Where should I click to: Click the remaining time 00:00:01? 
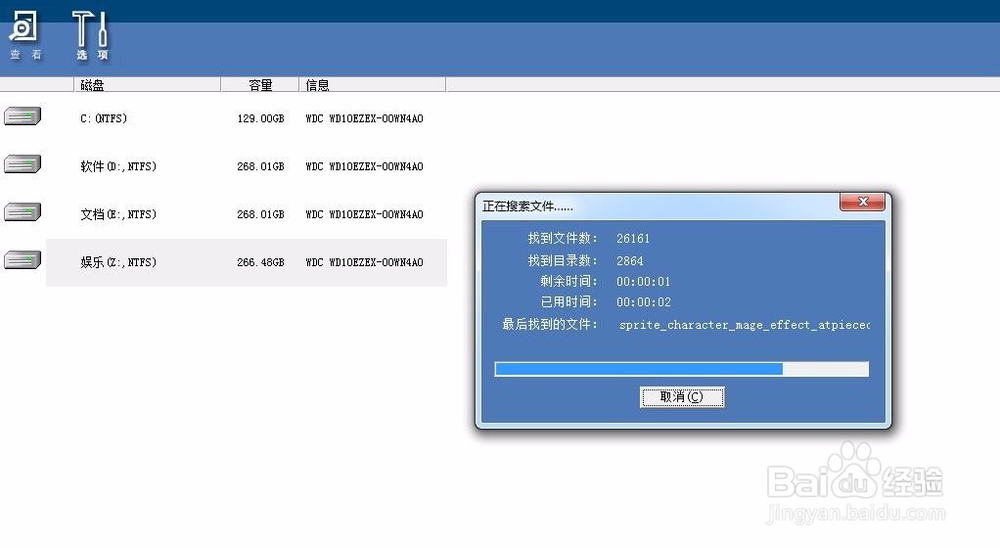pos(643,281)
